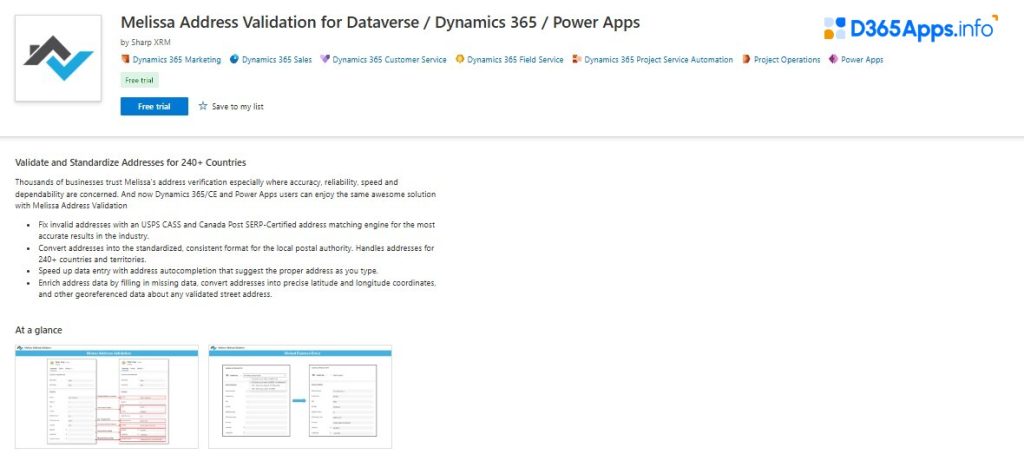Click the blue Free trial button
Image resolution: width=1024 pixels, height=461 pixels.
tap(154, 106)
